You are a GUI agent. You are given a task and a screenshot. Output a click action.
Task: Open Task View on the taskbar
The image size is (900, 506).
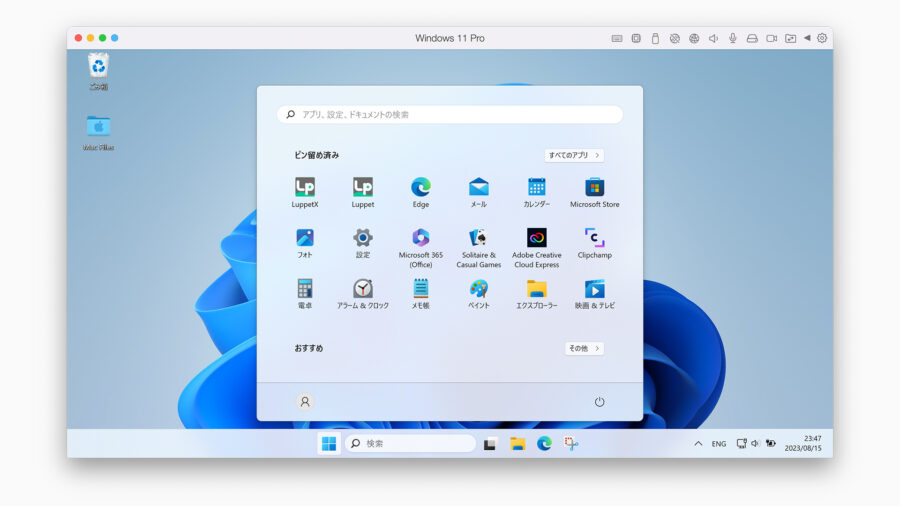tap(490, 443)
